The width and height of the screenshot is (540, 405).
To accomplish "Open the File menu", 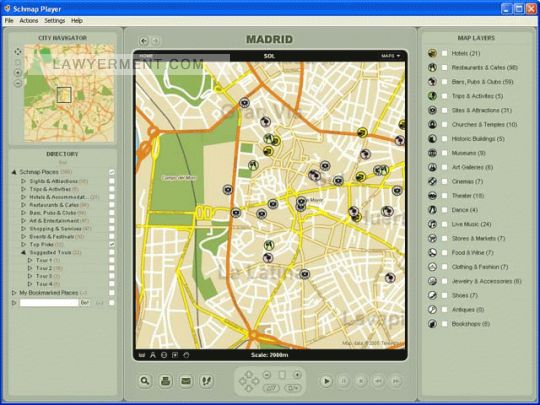I will coord(9,21).
